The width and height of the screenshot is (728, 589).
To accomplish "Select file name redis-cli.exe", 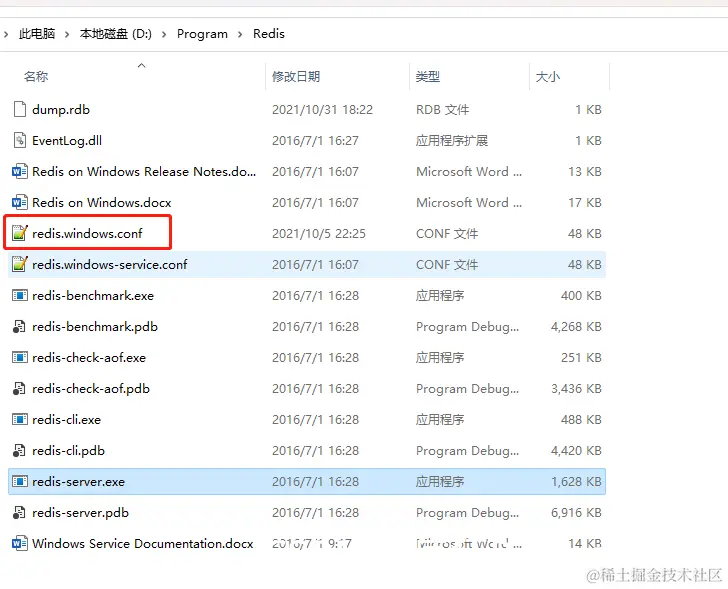I will 66,420.
